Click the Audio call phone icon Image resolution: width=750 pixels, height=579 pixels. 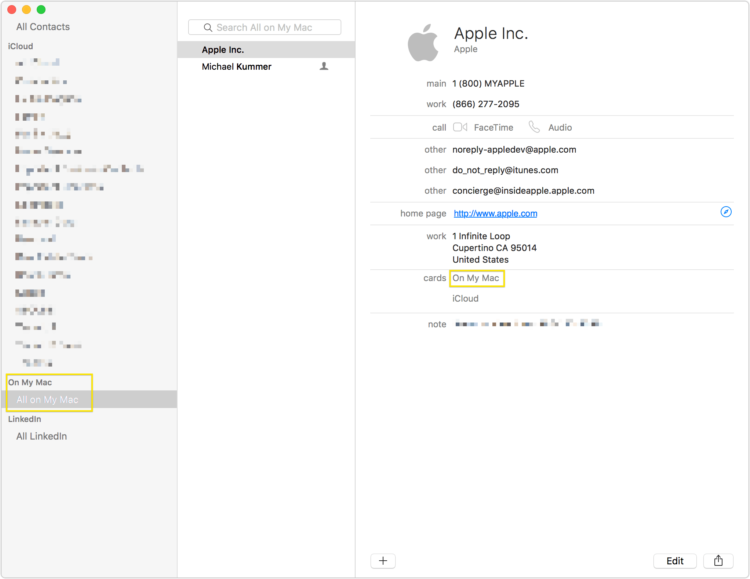[x=534, y=127]
